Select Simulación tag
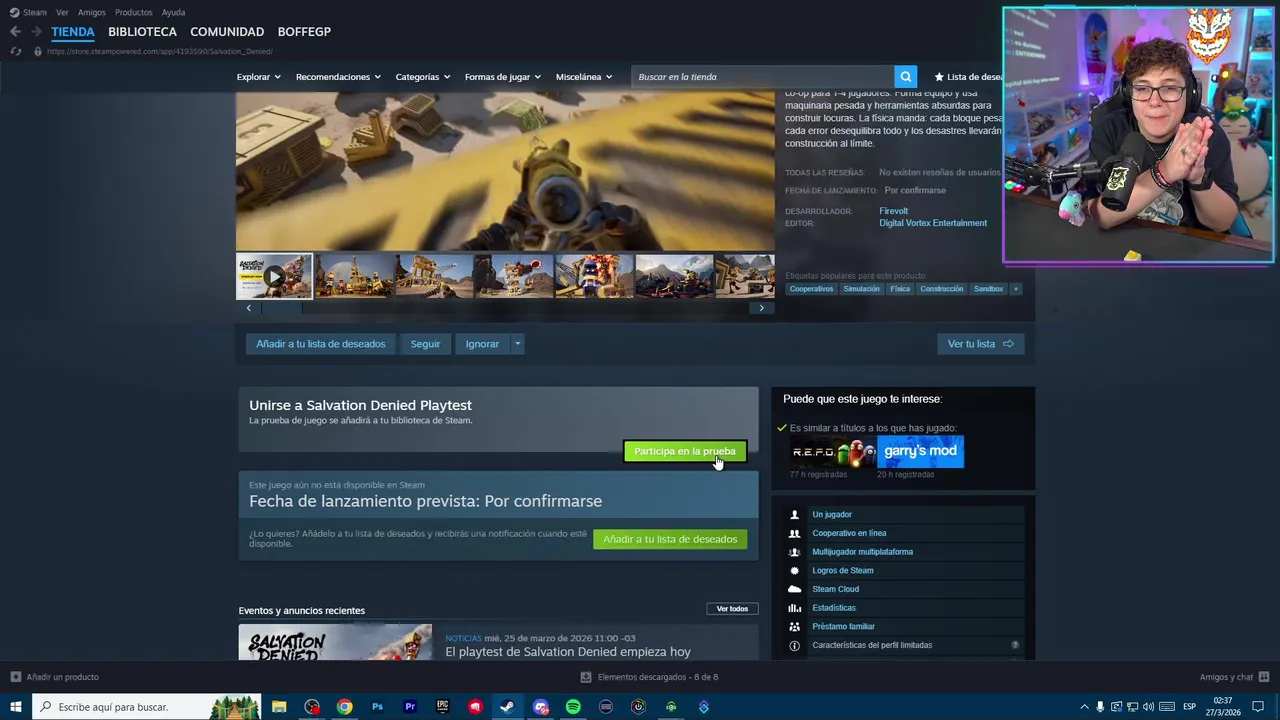The width and height of the screenshot is (1280, 720). point(861,289)
